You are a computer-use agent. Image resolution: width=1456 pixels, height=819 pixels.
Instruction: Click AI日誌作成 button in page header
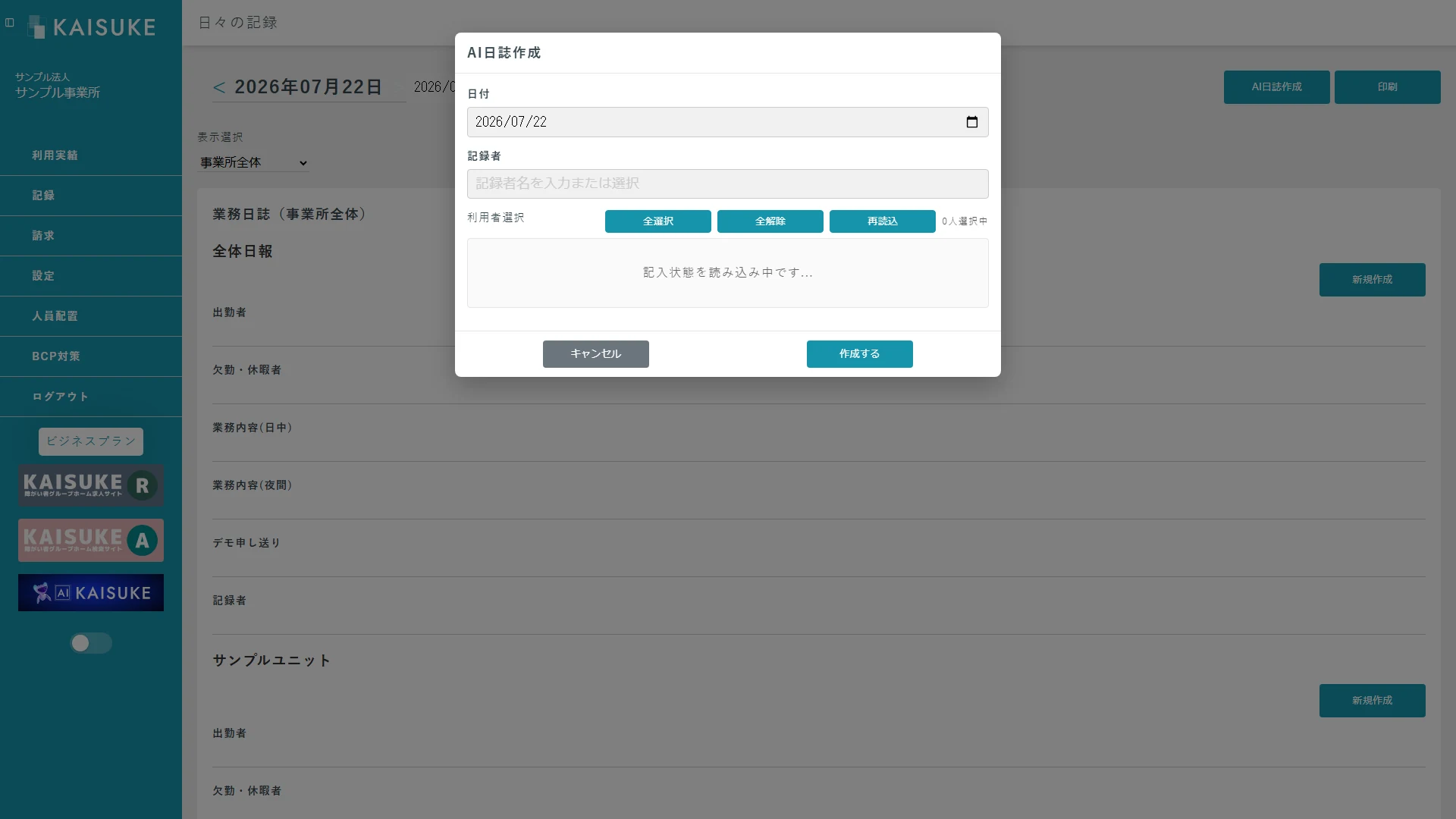(x=1277, y=87)
